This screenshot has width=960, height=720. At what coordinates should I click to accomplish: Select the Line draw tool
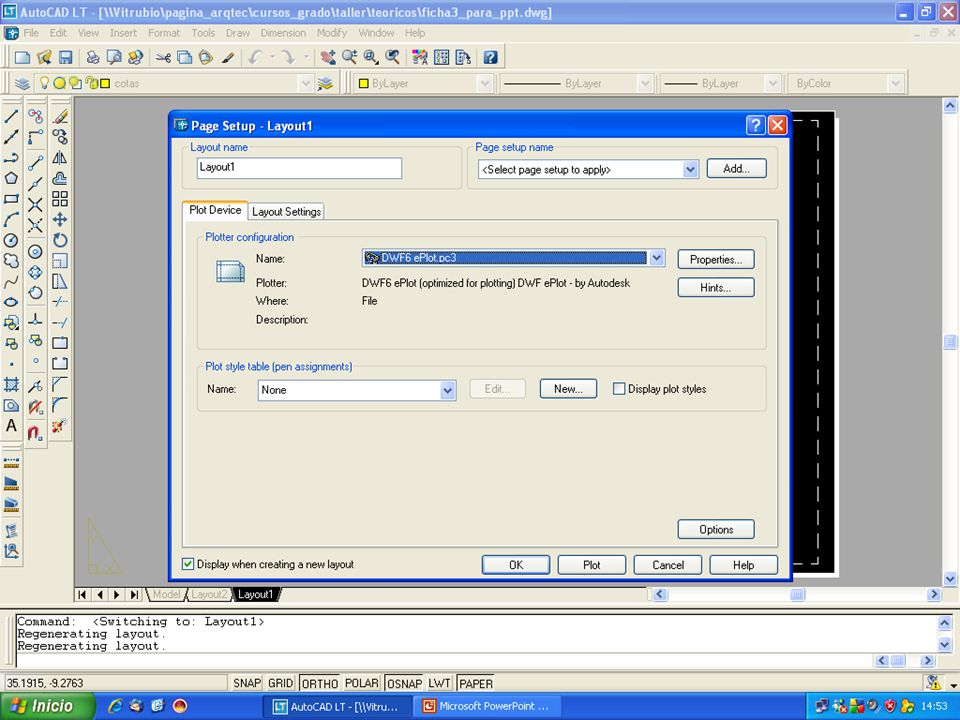[x=11, y=116]
